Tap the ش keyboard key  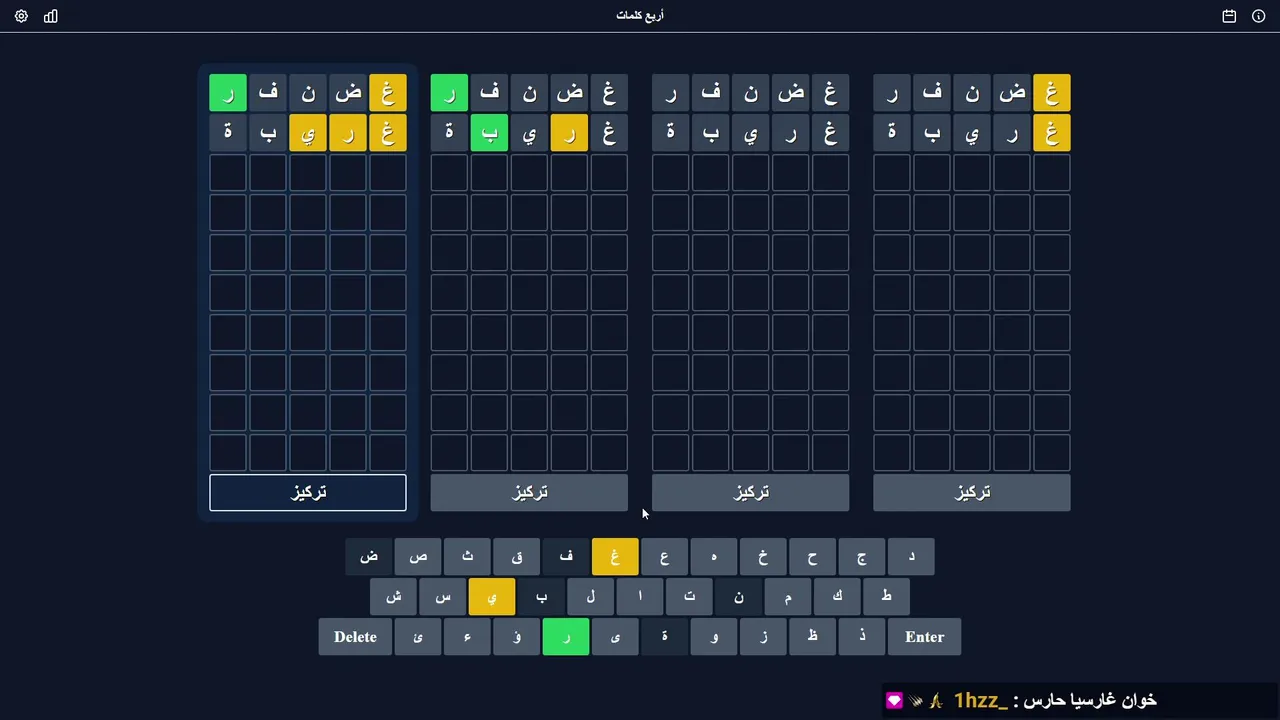[393, 597]
